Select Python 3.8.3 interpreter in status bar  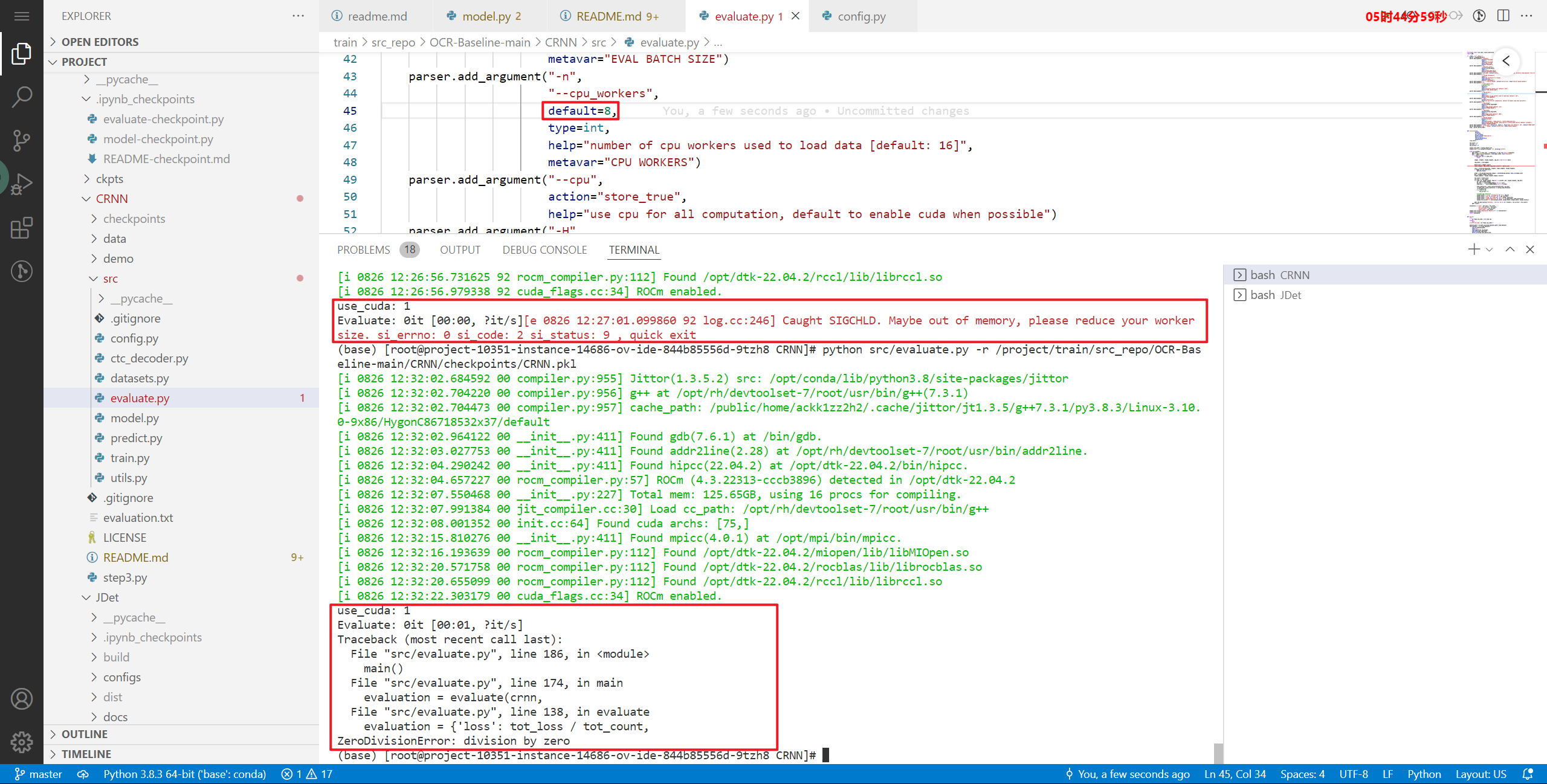(x=184, y=774)
